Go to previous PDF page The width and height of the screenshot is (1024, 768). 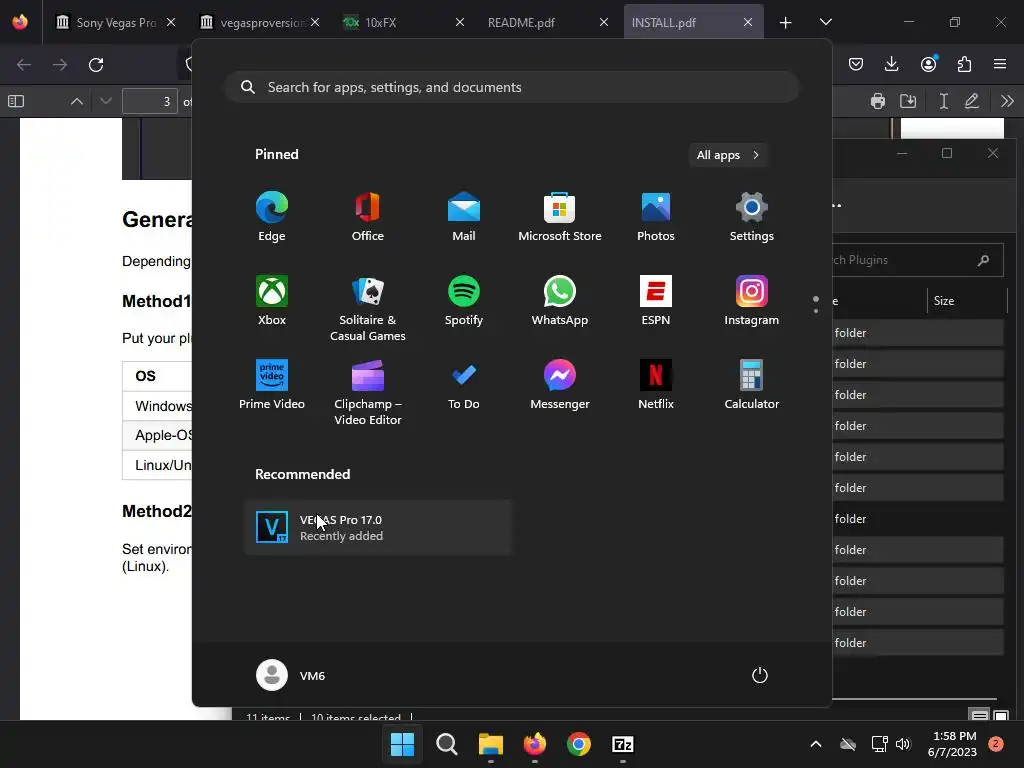pos(76,101)
